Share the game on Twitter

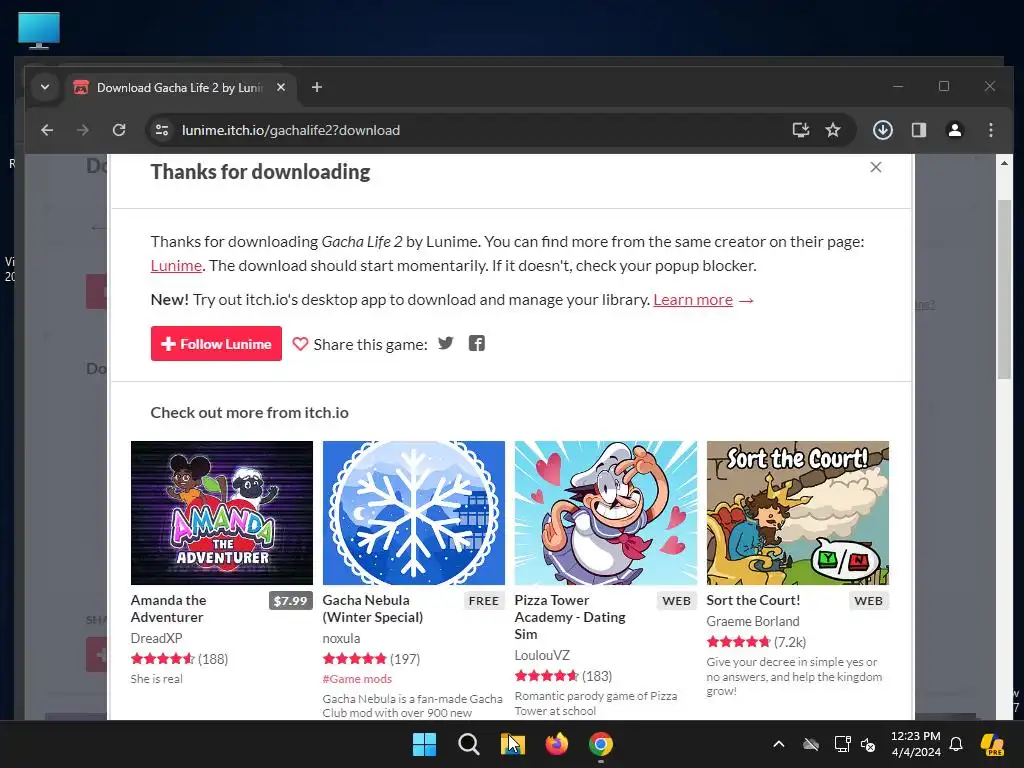(x=445, y=344)
